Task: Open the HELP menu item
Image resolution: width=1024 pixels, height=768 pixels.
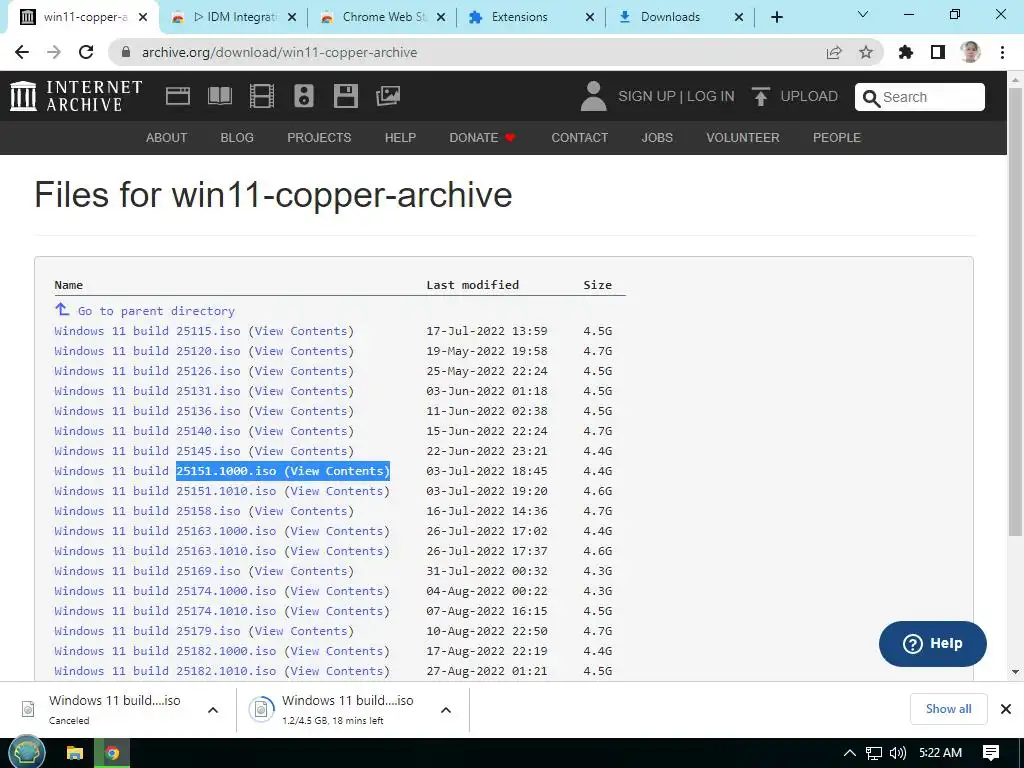Action: point(400,138)
